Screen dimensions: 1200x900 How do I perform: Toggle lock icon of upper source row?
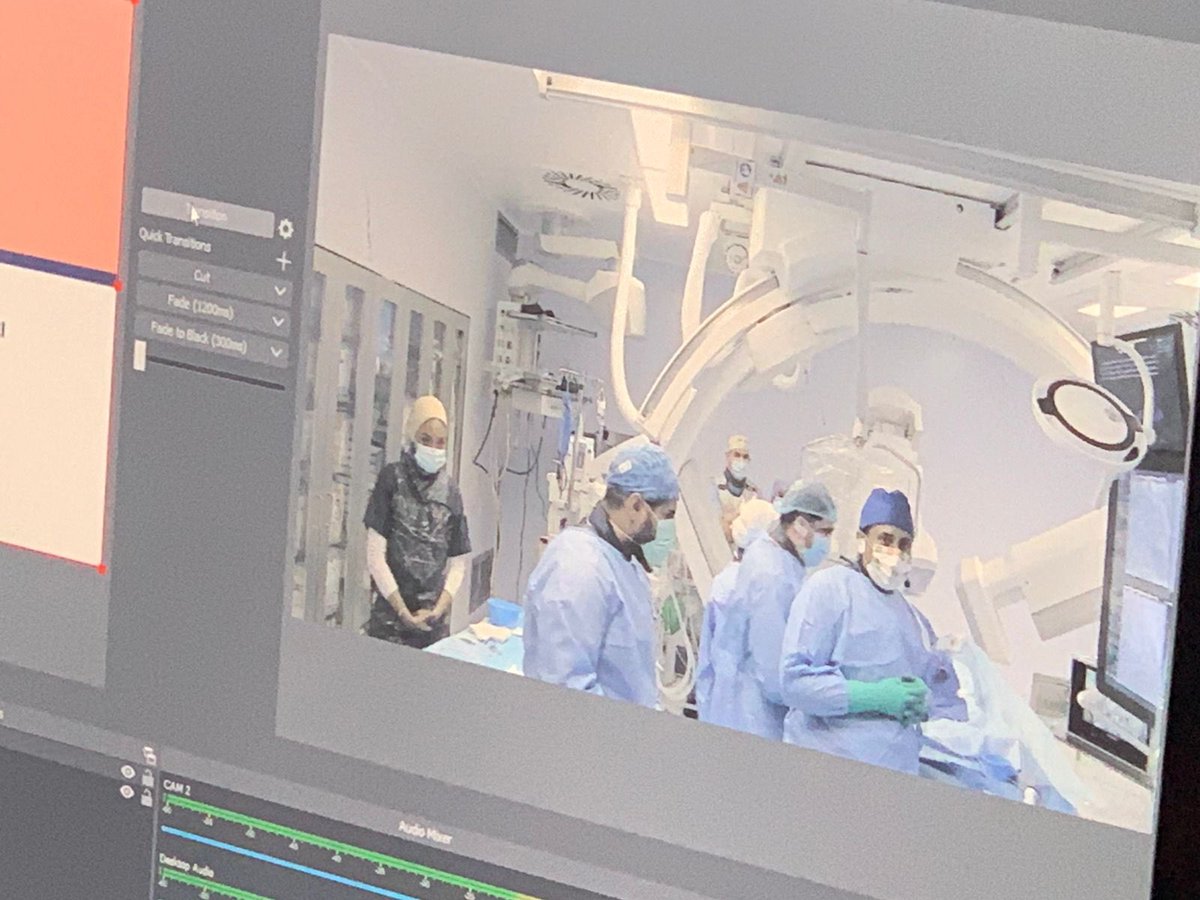coord(148,777)
